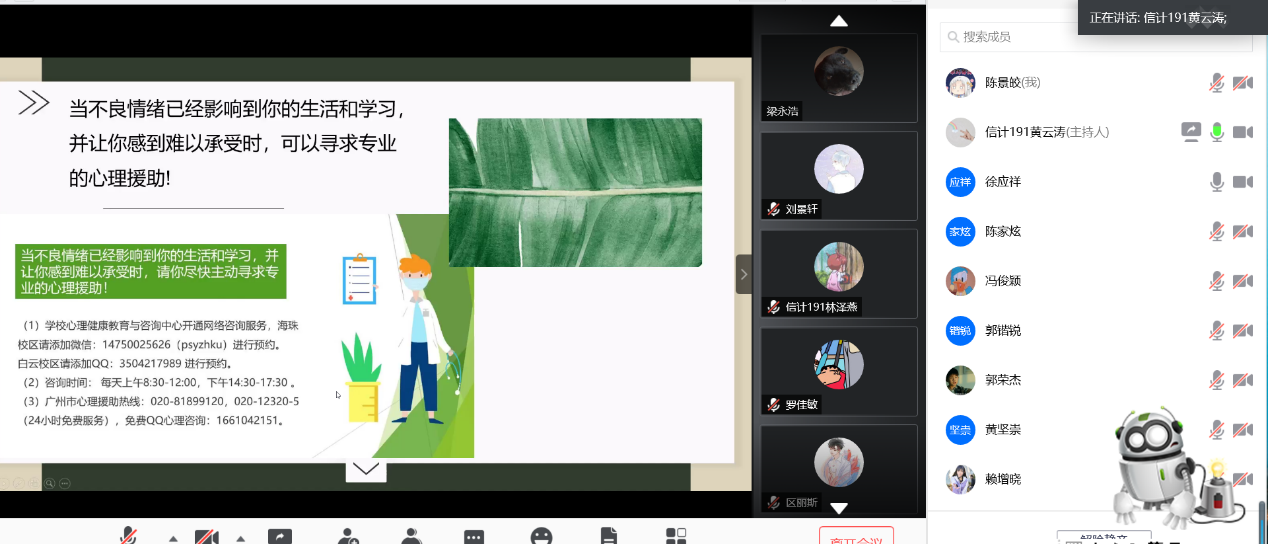
Task: Unmute your microphone in the bottom toolbar
Action: (129, 537)
